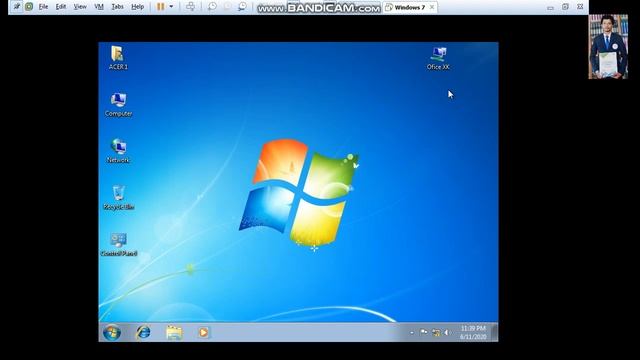Open the Windows 7 Start orb

tap(112, 333)
